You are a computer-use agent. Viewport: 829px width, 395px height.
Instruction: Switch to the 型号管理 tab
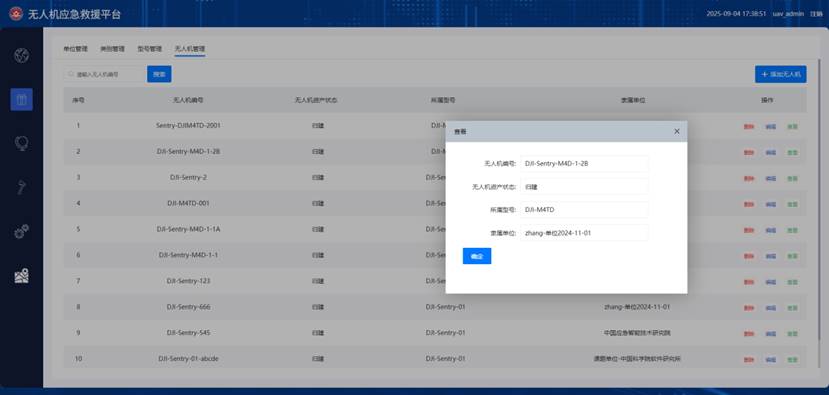point(149,49)
